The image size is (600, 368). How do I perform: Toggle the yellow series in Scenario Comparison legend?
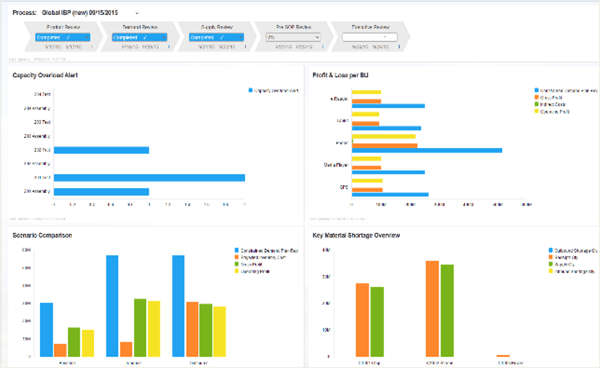pyautogui.click(x=252, y=271)
